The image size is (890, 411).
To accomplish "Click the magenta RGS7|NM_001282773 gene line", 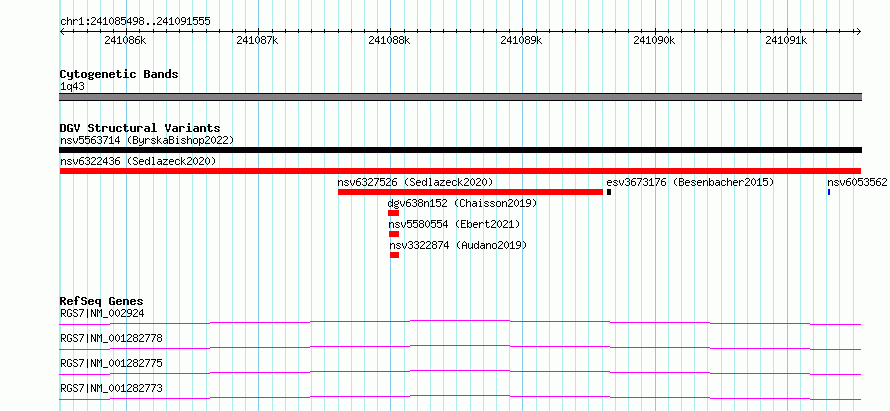I will 460,397.
